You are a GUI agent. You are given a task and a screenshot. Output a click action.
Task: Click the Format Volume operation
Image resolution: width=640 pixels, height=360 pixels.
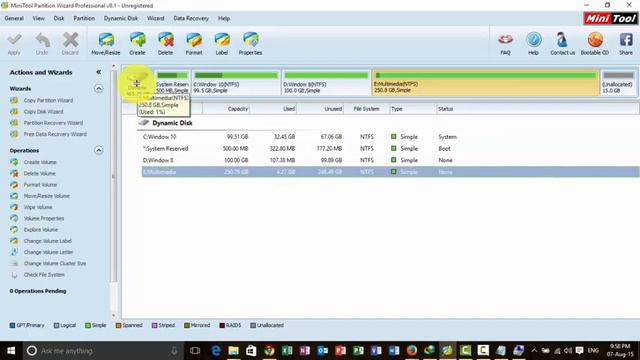pos(40,184)
